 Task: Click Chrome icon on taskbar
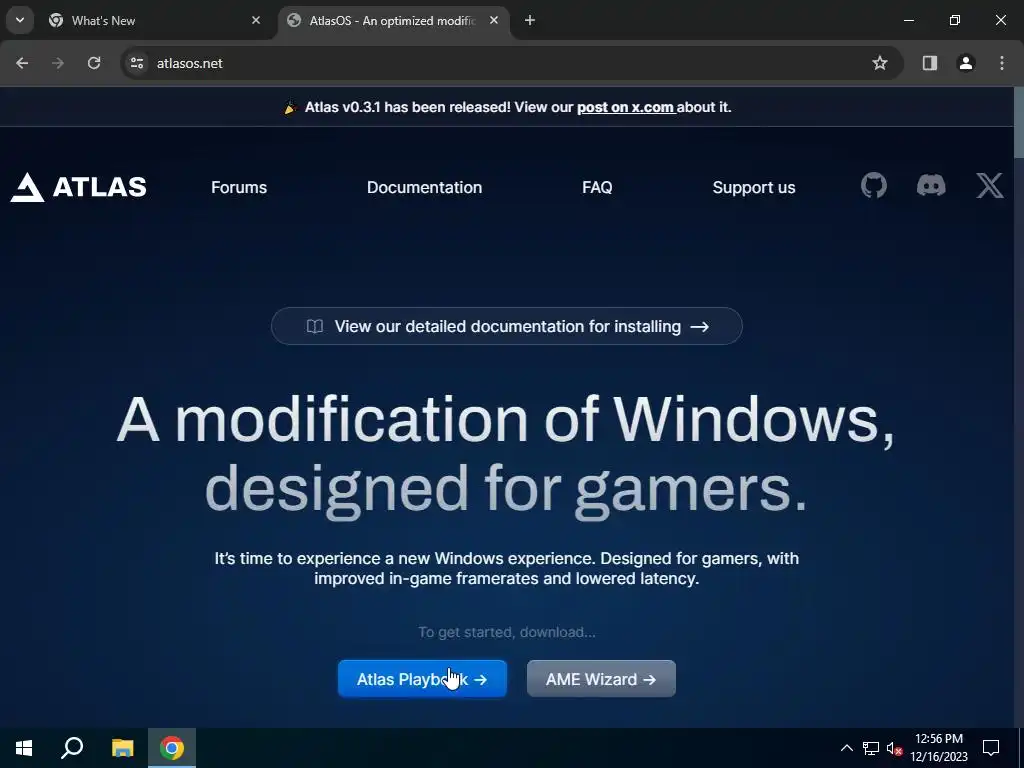172,748
